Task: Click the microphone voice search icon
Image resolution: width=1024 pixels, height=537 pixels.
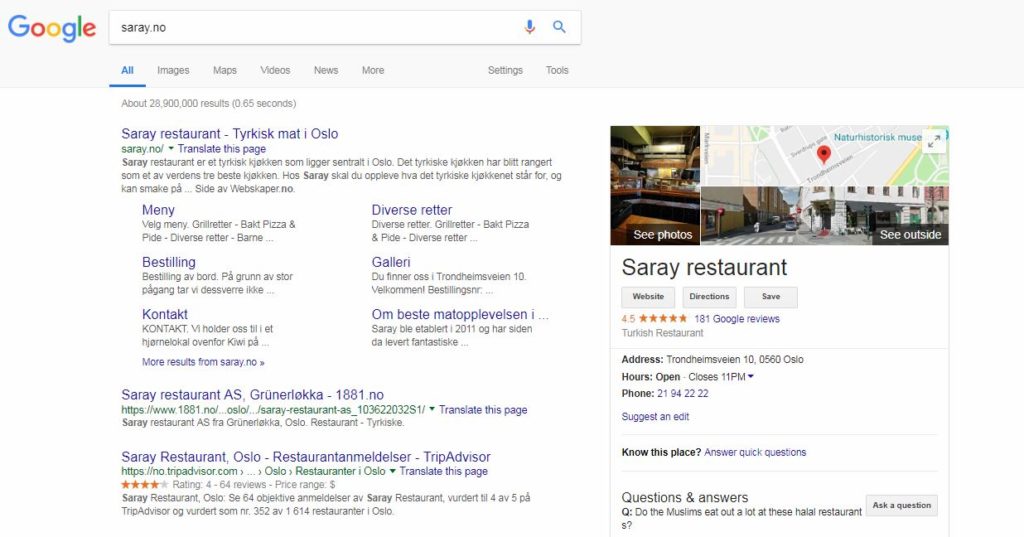Action: [530, 27]
